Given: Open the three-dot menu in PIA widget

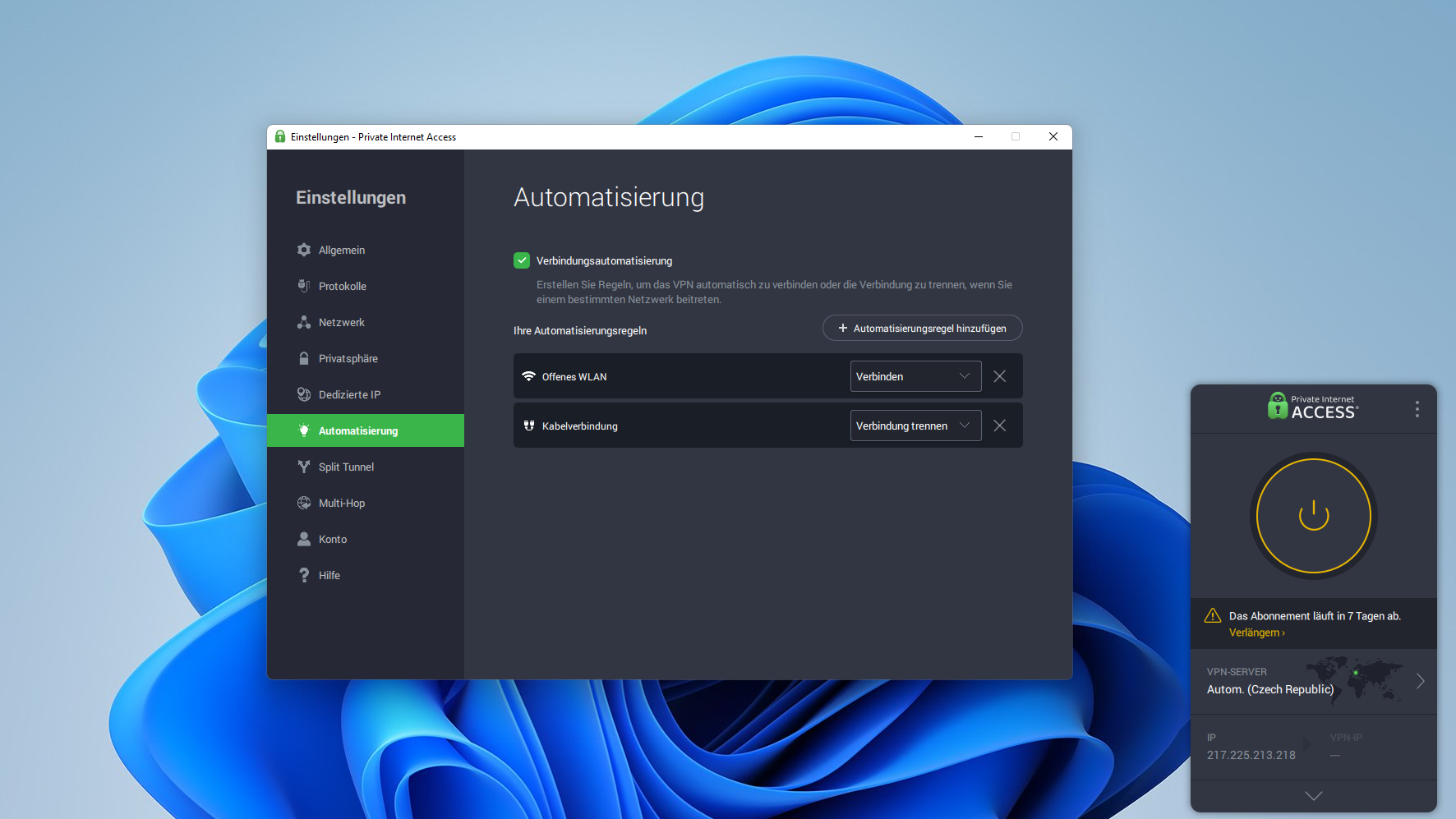Looking at the screenshot, I should point(1417,409).
